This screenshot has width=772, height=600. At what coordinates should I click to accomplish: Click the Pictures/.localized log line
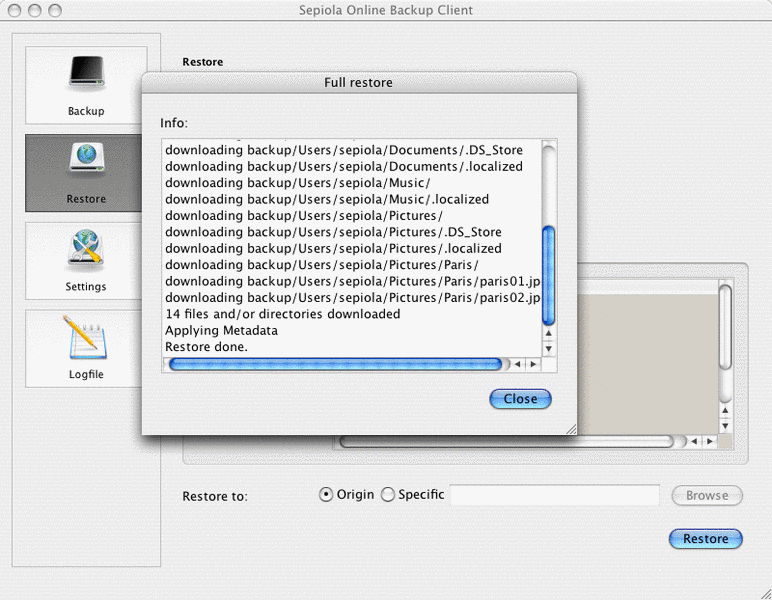coord(333,249)
